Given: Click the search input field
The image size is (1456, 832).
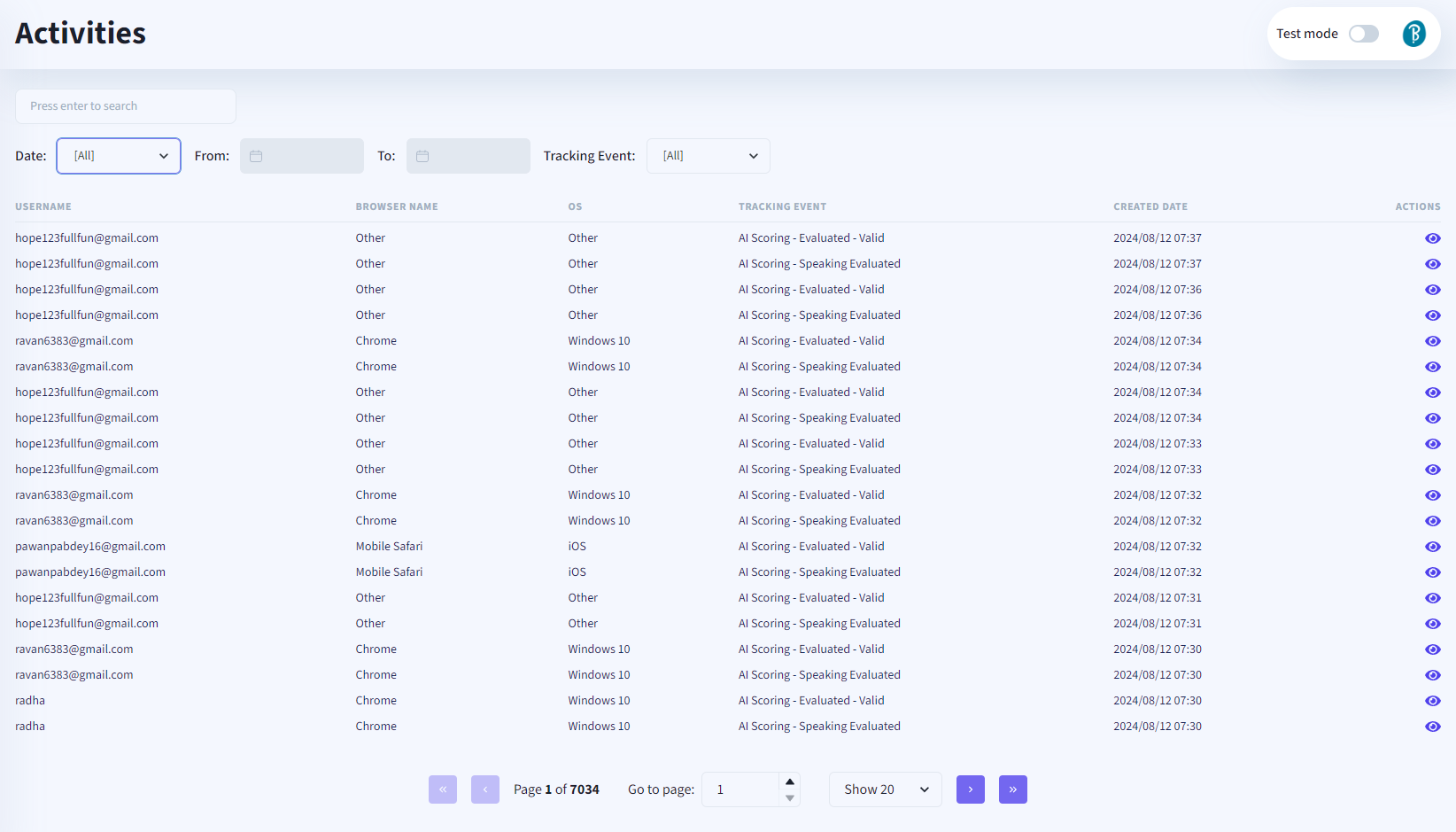Looking at the screenshot, I should point(126,106).
